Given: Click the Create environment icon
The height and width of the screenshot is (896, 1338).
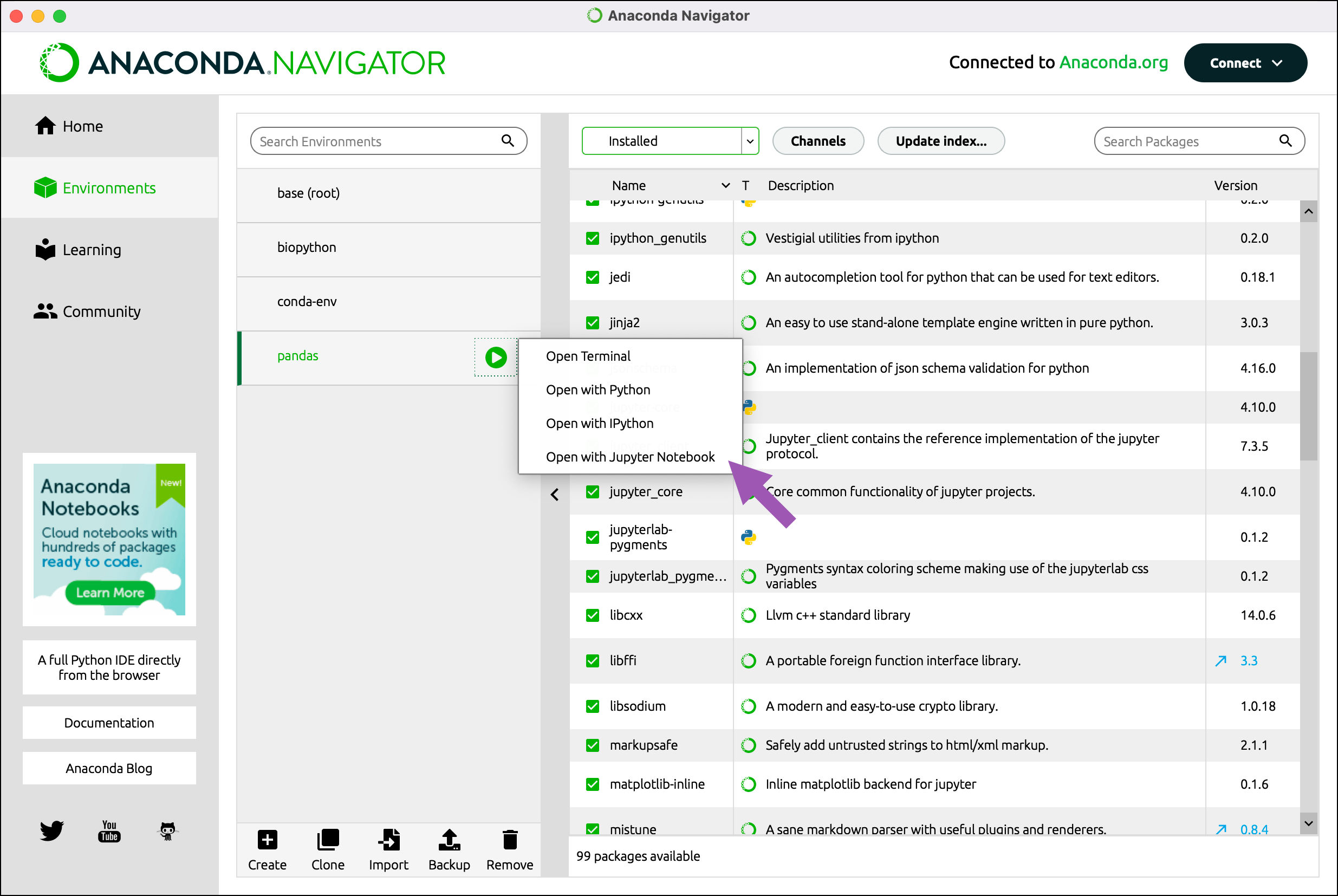Looking at the screenshot, I should (x=267, y=841).
